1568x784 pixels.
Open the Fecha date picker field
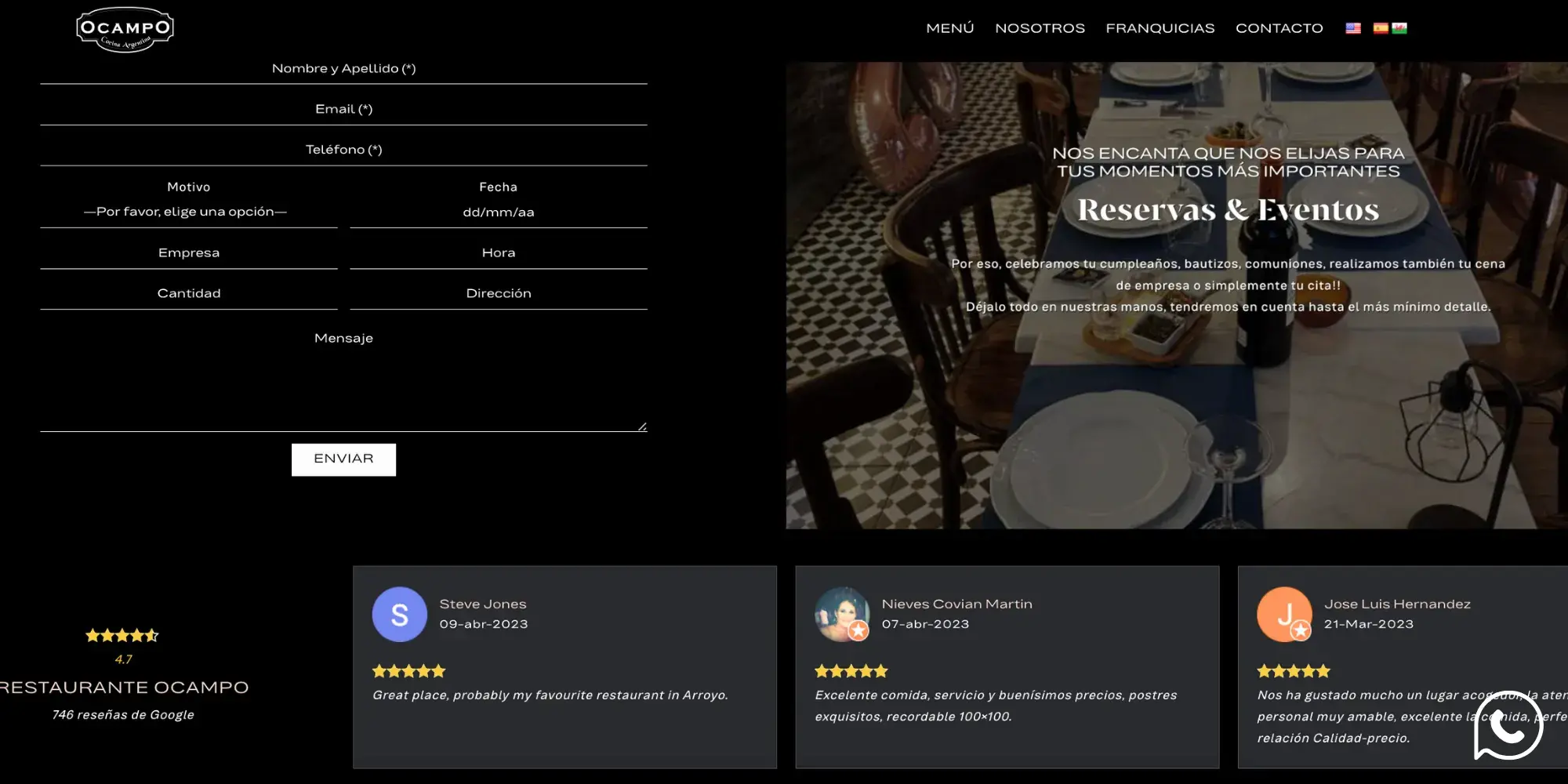click(499, 212)
